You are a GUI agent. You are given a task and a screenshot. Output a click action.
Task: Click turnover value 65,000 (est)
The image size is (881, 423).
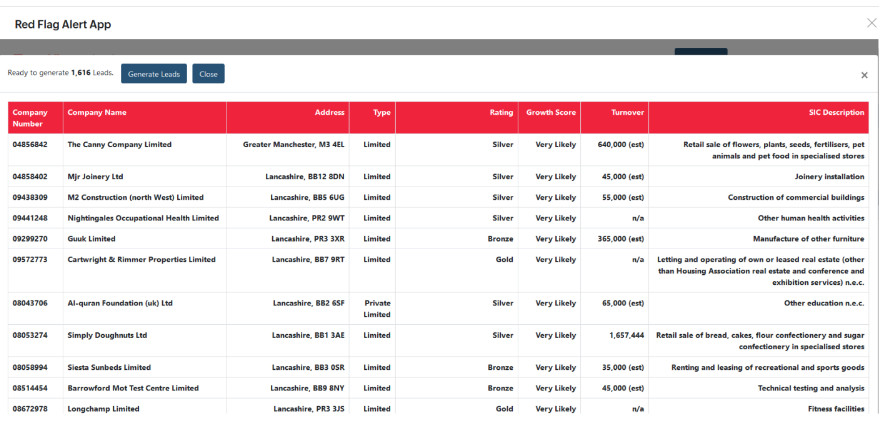623,303
